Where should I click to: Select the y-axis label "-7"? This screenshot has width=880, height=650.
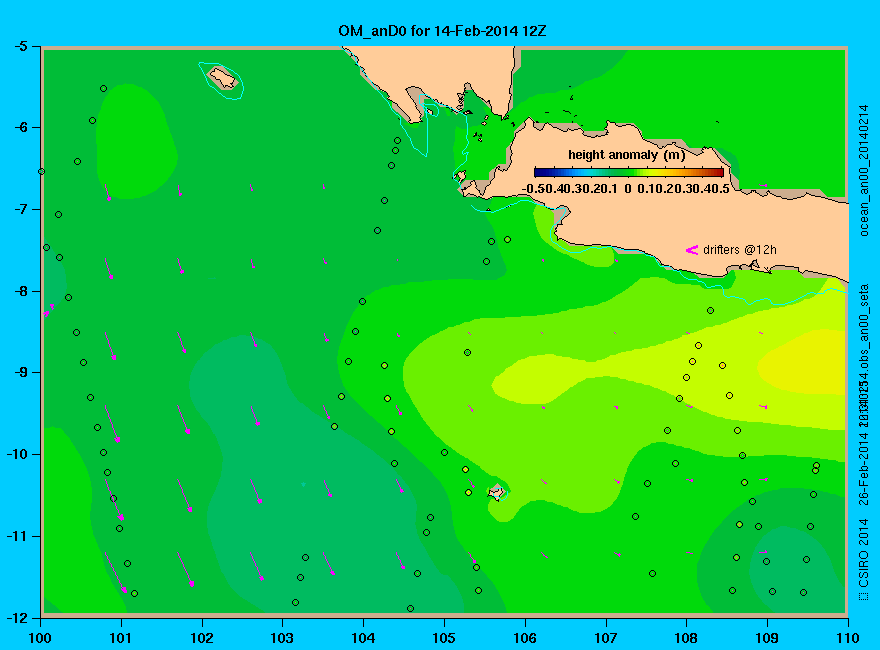click(20, 209)
